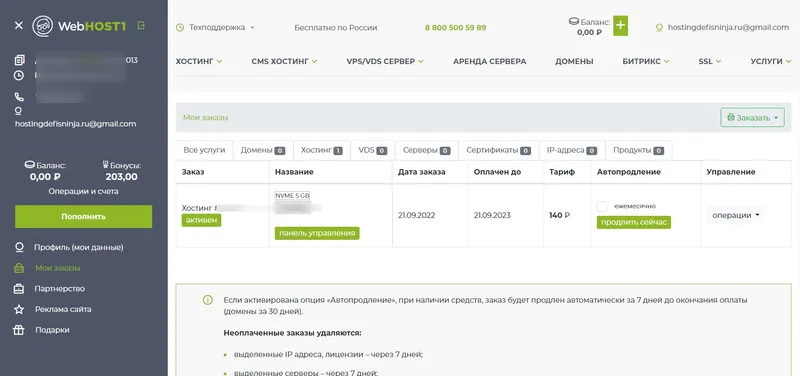Click phone number 8 800 500 59 89
This screenshot has width=800, height=376.
point(455,28)
